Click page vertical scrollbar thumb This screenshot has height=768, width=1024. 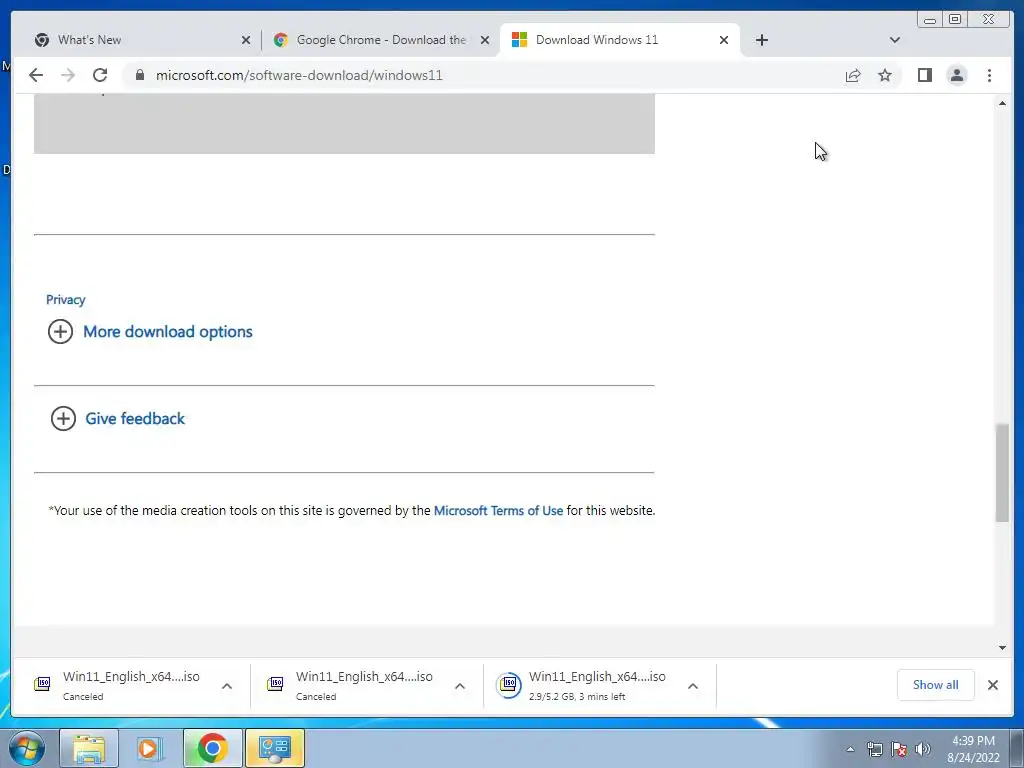pyautogui.click(x=1002, y=473)
